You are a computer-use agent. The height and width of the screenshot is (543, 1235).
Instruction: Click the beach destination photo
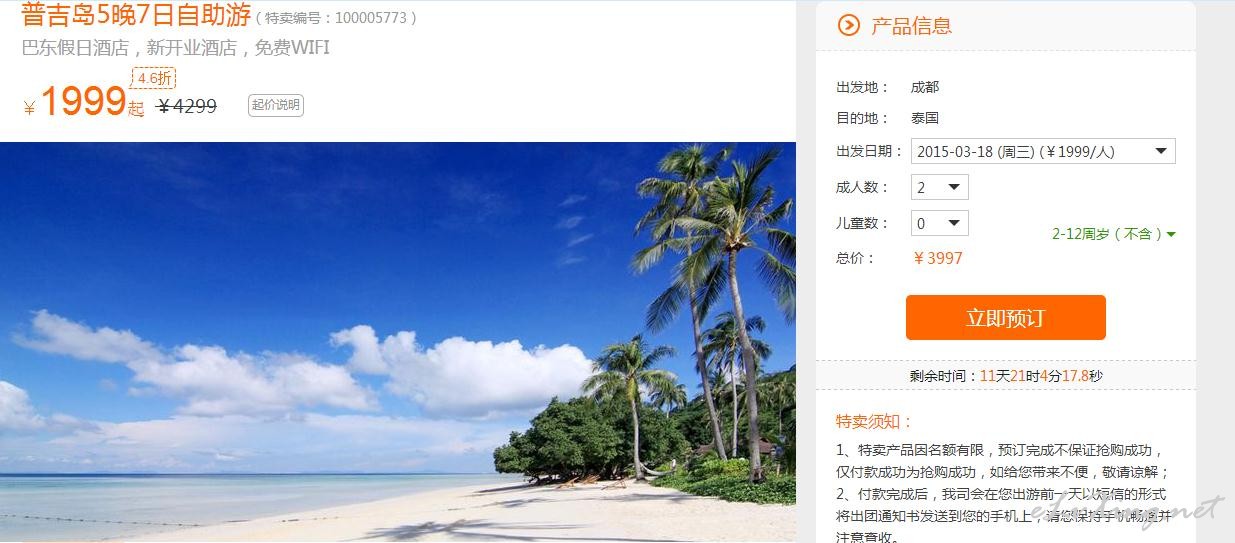click(398, 342)
